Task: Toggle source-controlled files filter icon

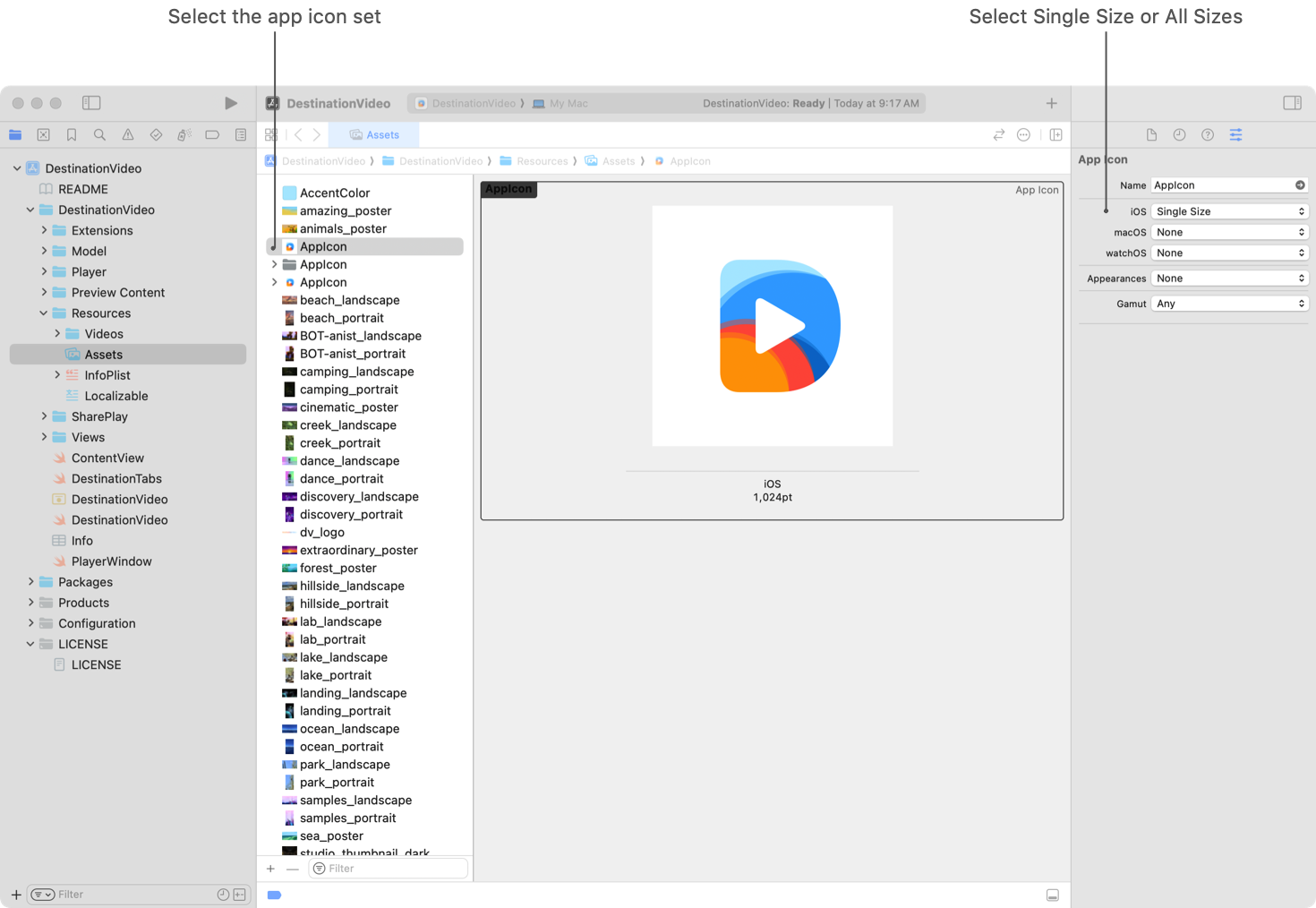Action: (240, 895)
